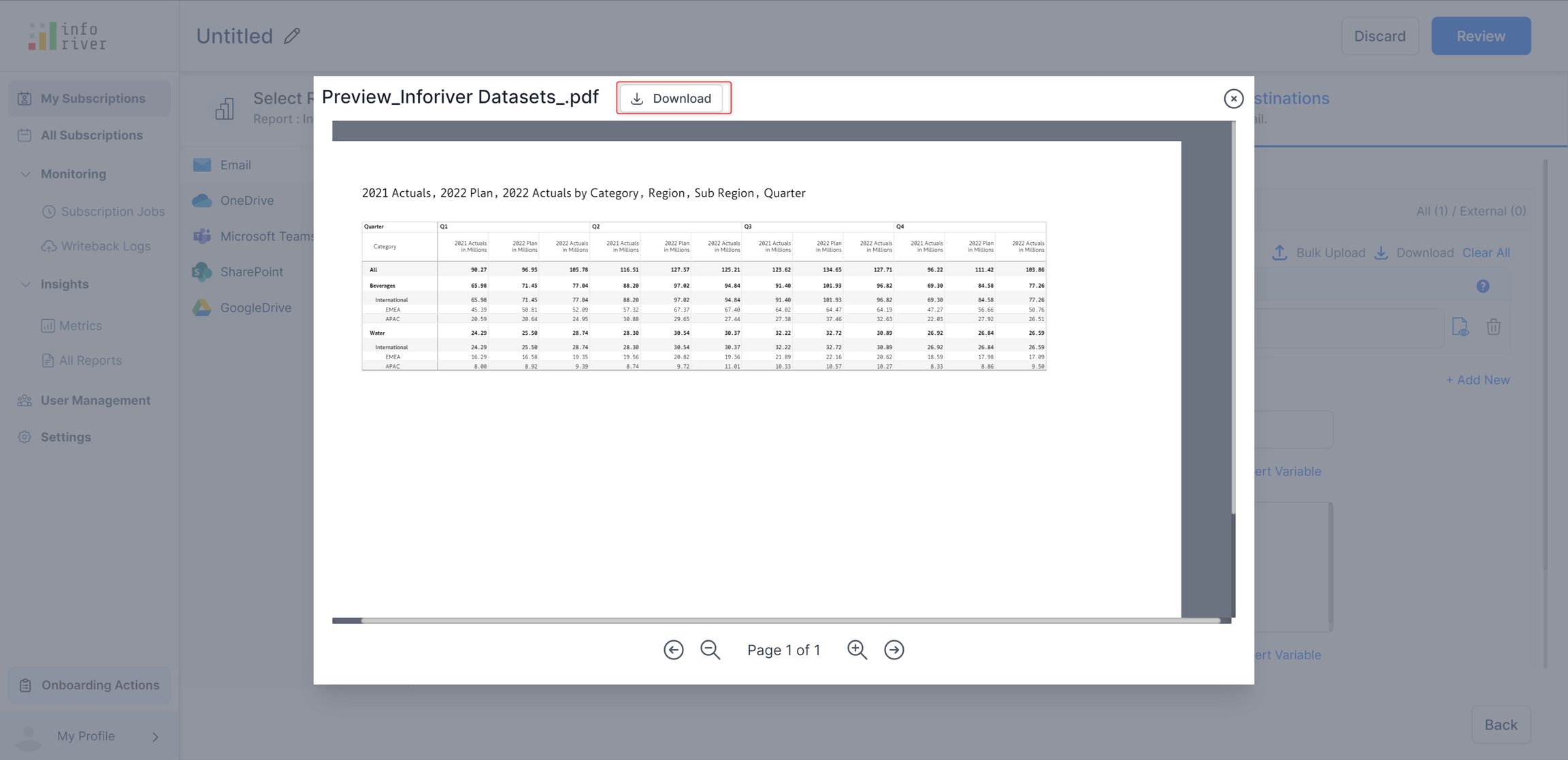Collapse the Monitoring section
This screenshot has width=1568, height=760.
(26, 174)
